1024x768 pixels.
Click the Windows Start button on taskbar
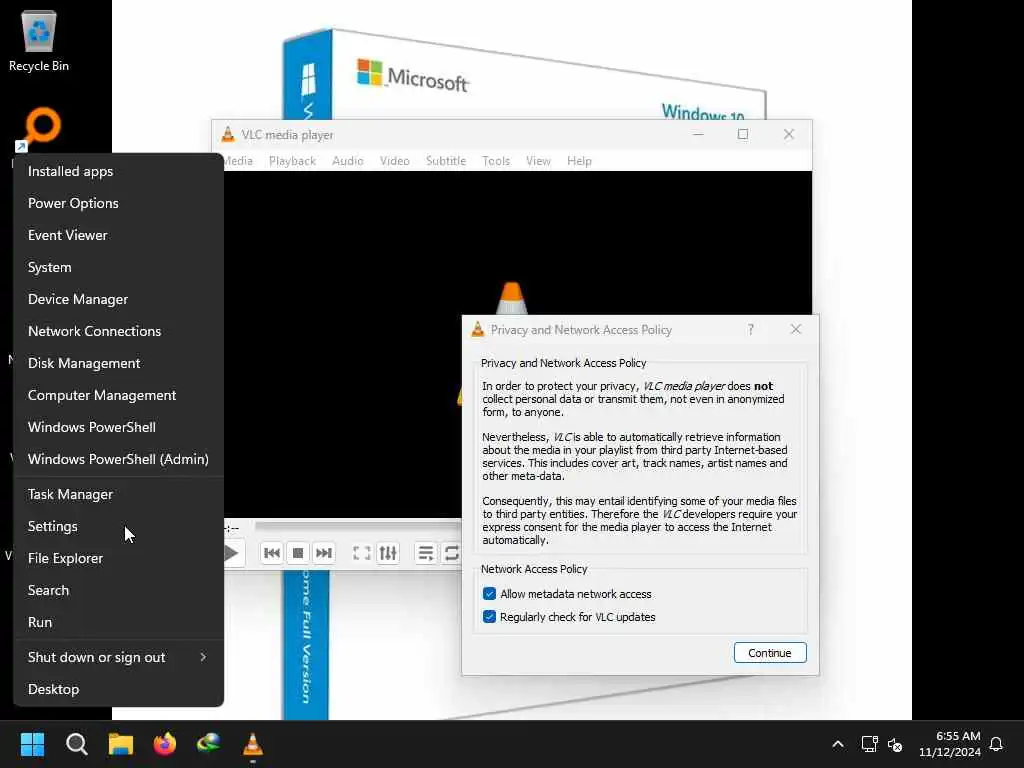32,744
